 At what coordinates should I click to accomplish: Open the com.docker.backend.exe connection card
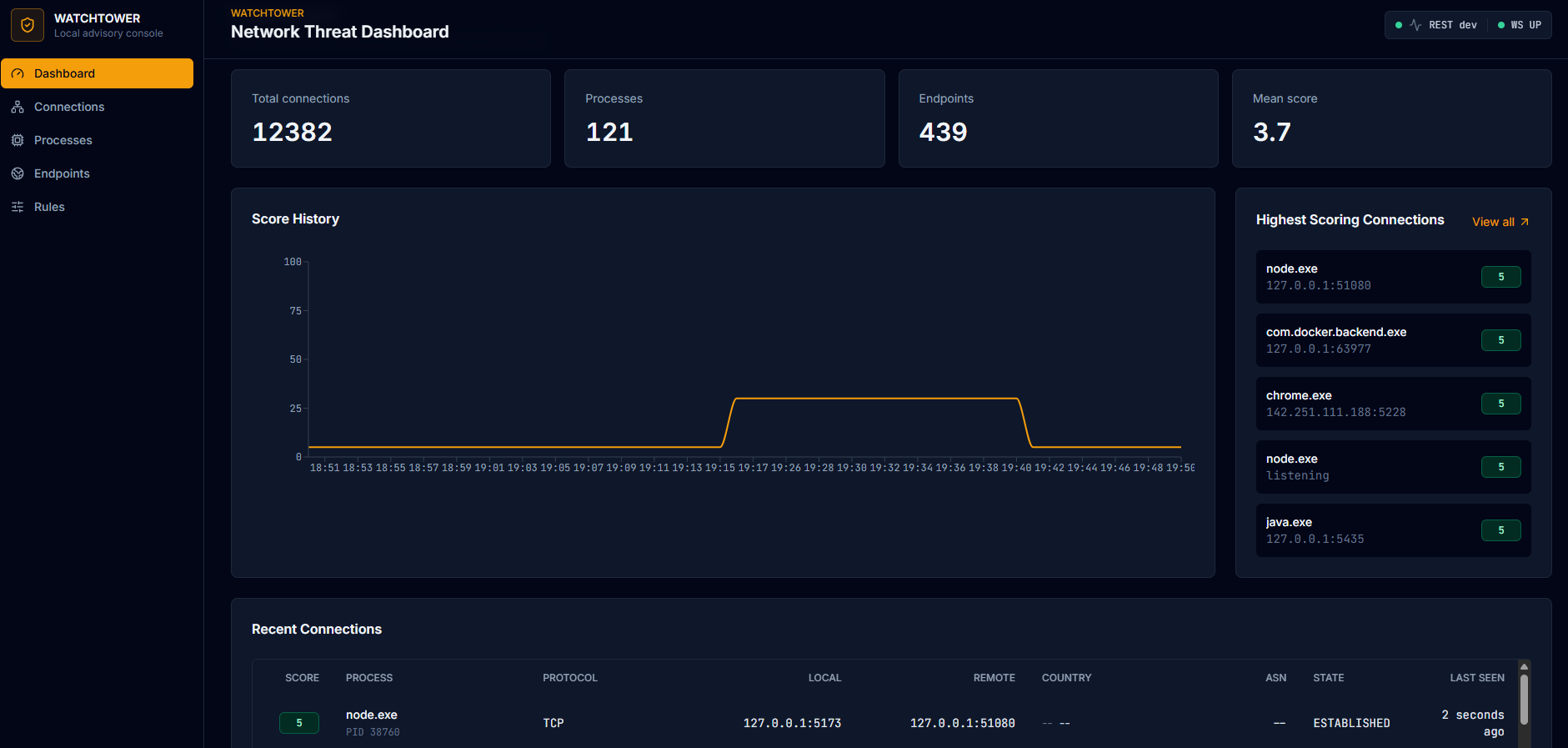[x=1394, y=340]
